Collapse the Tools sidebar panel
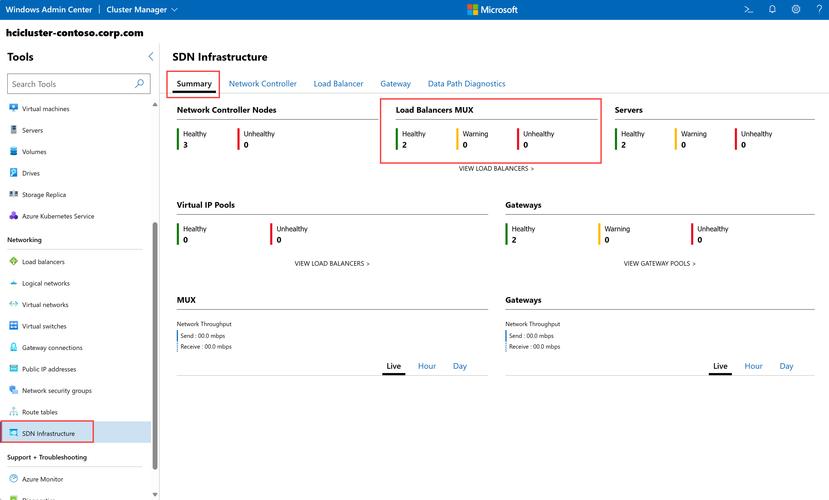Screen dimensions: 829x500 [151, 57]
